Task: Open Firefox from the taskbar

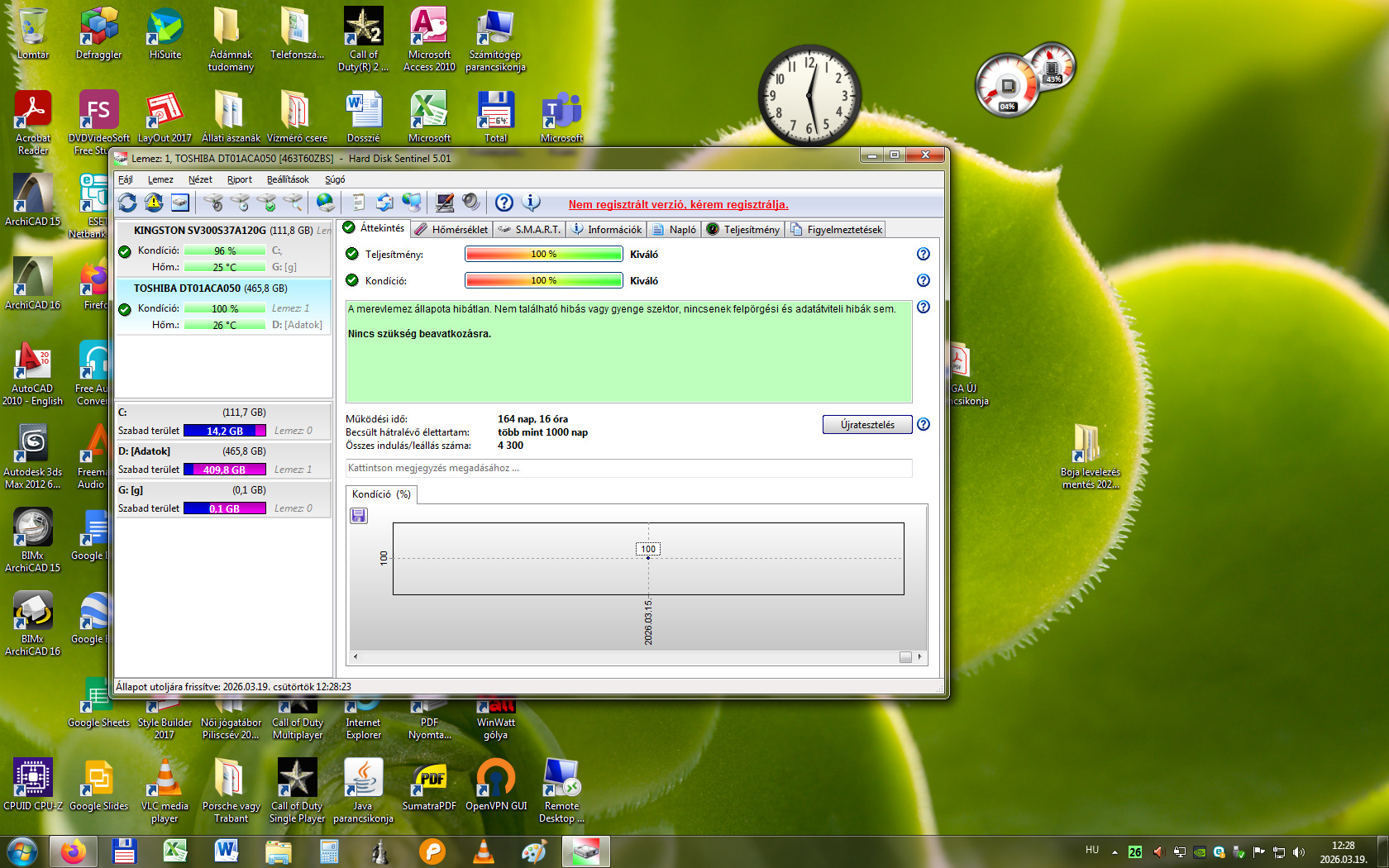Action: coord(73,851)
